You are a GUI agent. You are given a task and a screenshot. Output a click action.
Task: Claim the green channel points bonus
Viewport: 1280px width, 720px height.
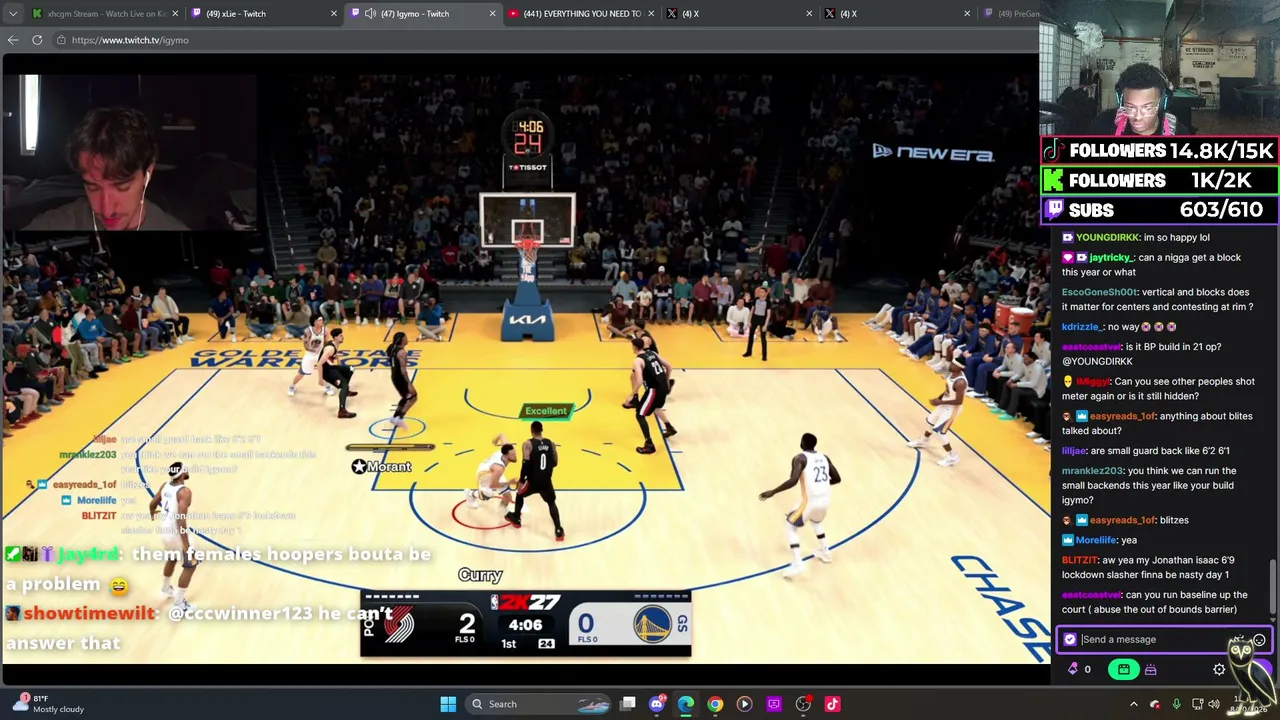pos(1124,670)
